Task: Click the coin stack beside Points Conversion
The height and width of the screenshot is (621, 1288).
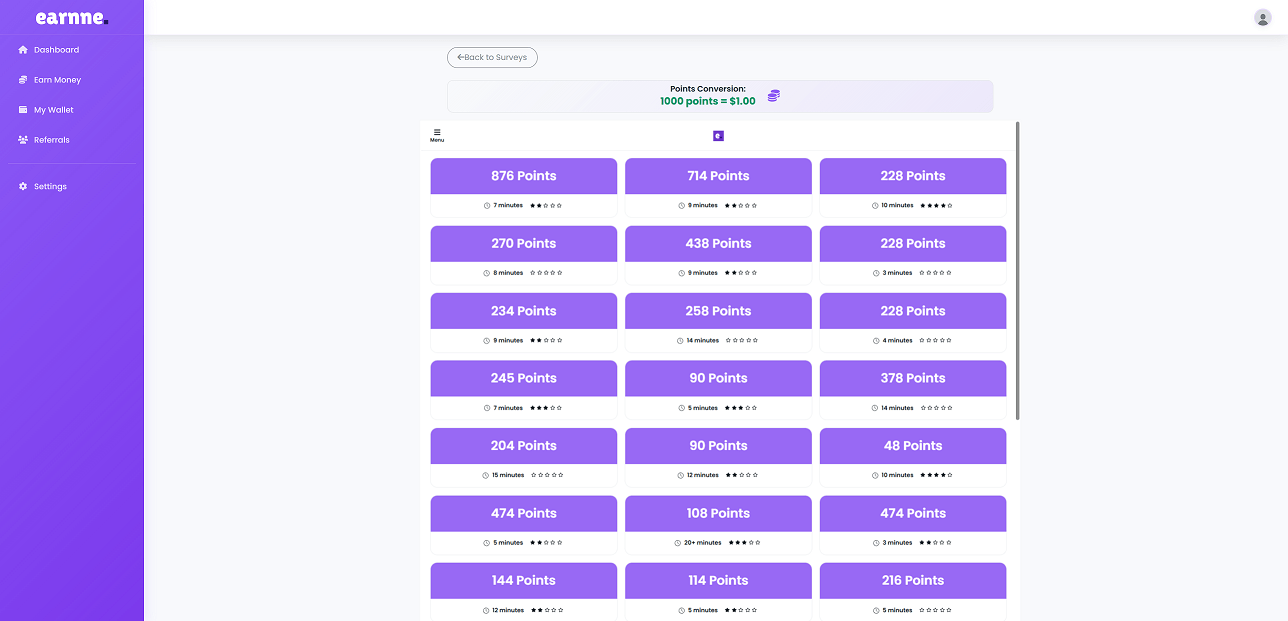Action: [x=773, y=95]
